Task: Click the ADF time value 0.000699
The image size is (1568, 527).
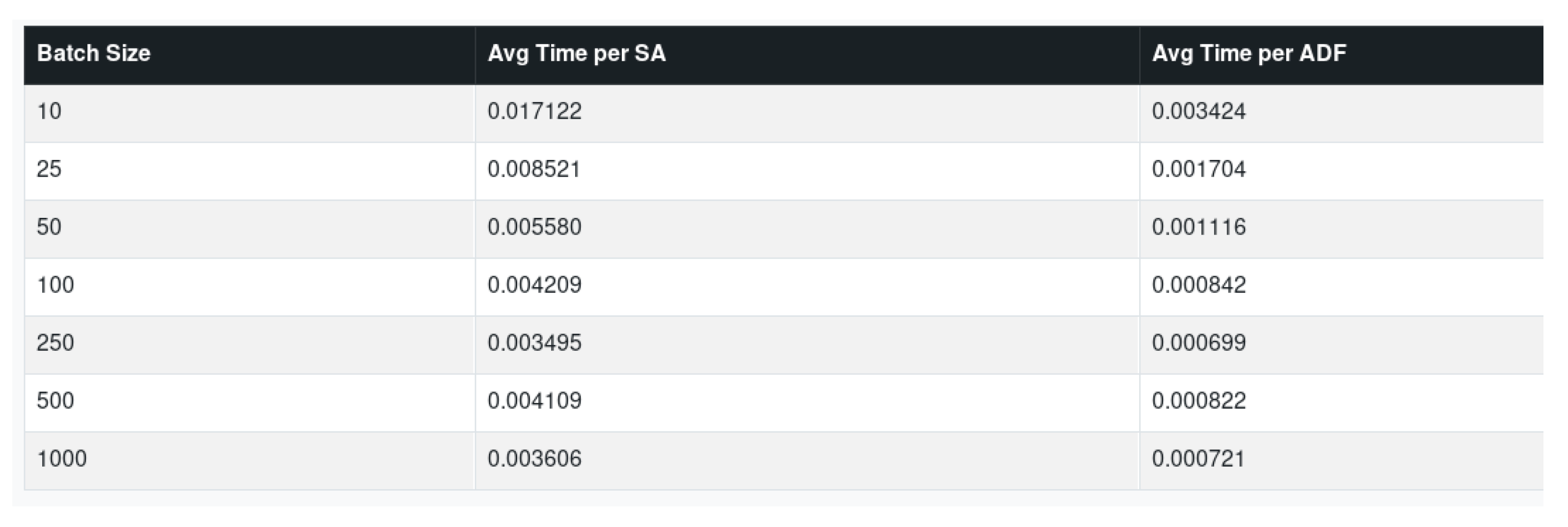Action: click(1198, 343)
